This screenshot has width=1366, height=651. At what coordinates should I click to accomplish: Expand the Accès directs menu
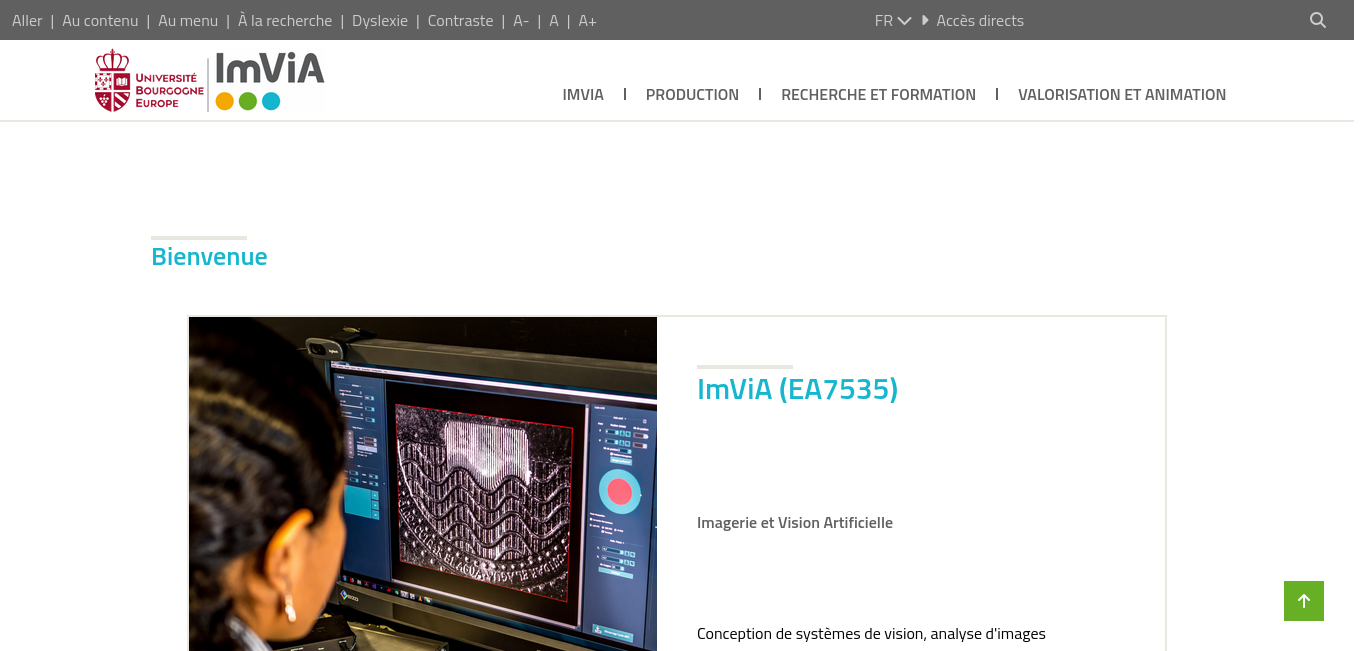tap(973, 20)
